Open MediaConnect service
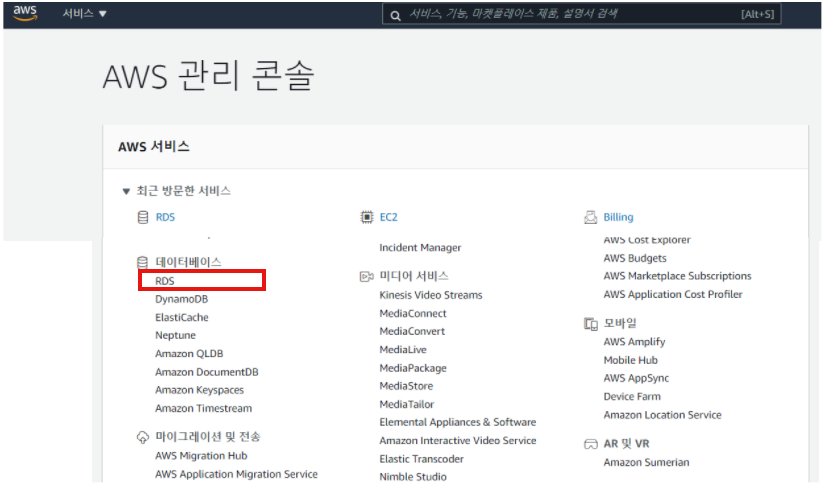 [x=413, y=313]
